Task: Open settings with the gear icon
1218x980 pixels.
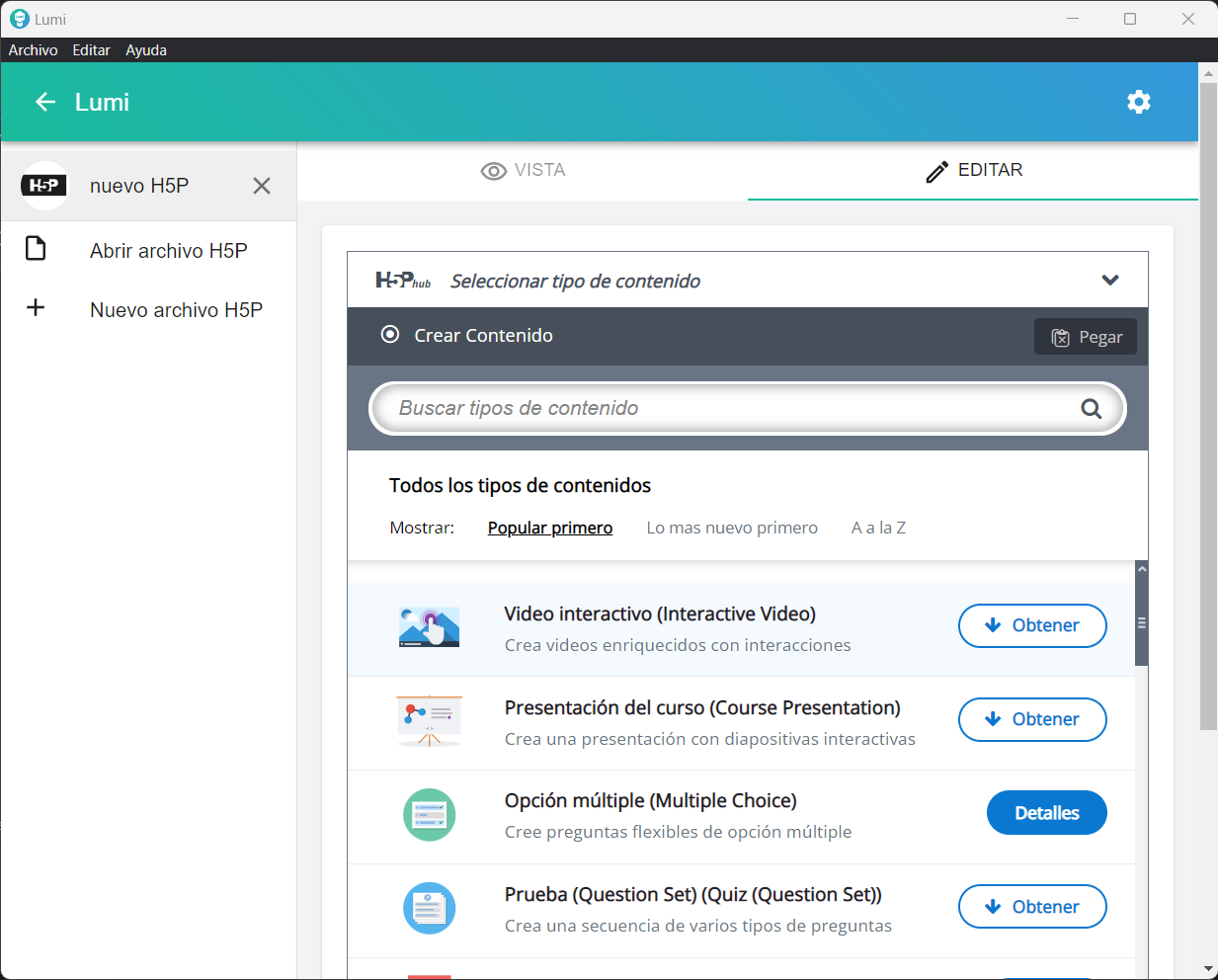Action: click(1139, 102)
